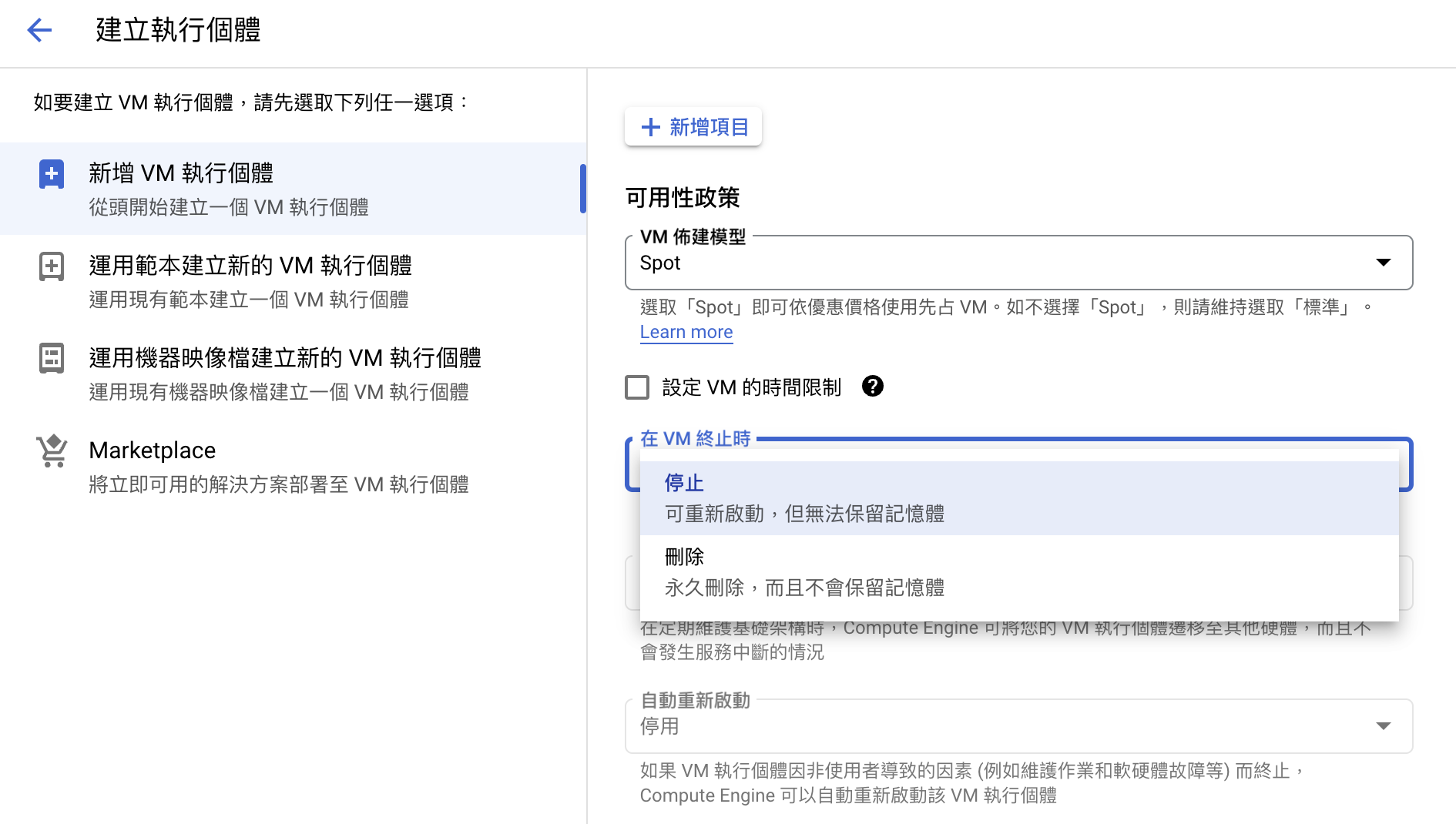Image resolution: width=1456 pixels, height=824 pixels.
Task: Click the 新增項目 button
Action: [693, 126]
